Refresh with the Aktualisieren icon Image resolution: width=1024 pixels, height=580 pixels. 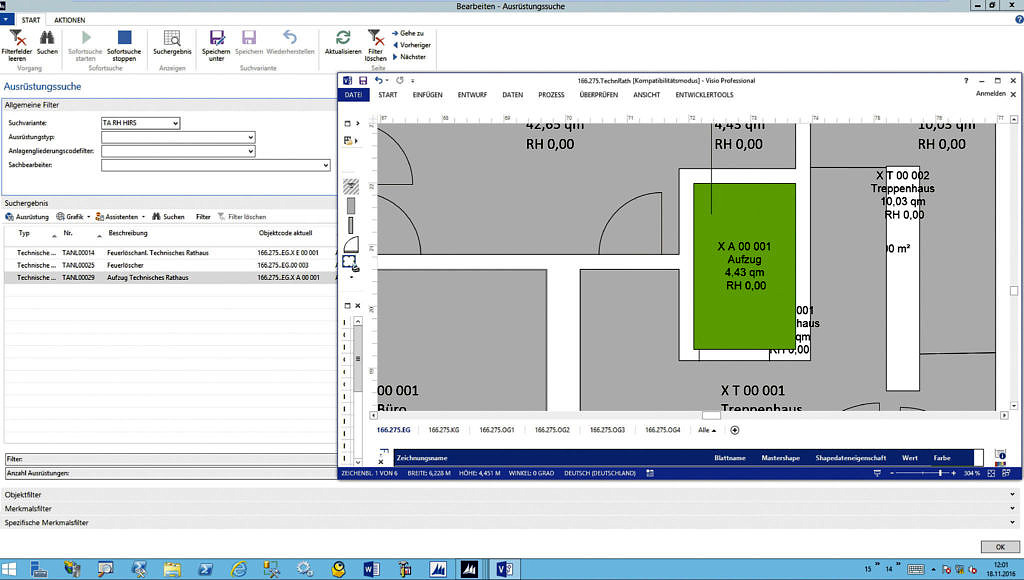pos(343,38)
